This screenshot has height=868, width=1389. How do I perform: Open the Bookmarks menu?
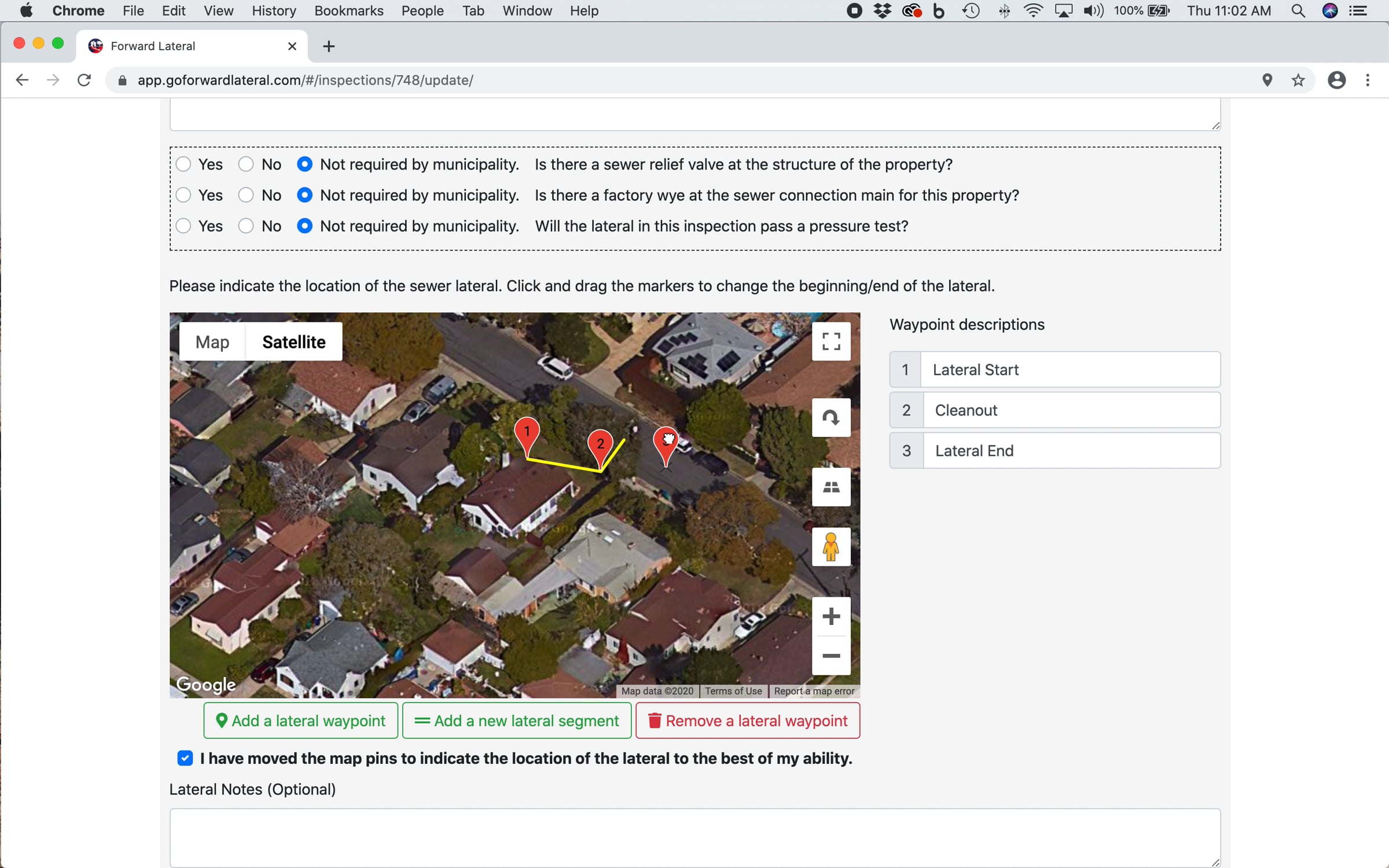pos(348,10)
